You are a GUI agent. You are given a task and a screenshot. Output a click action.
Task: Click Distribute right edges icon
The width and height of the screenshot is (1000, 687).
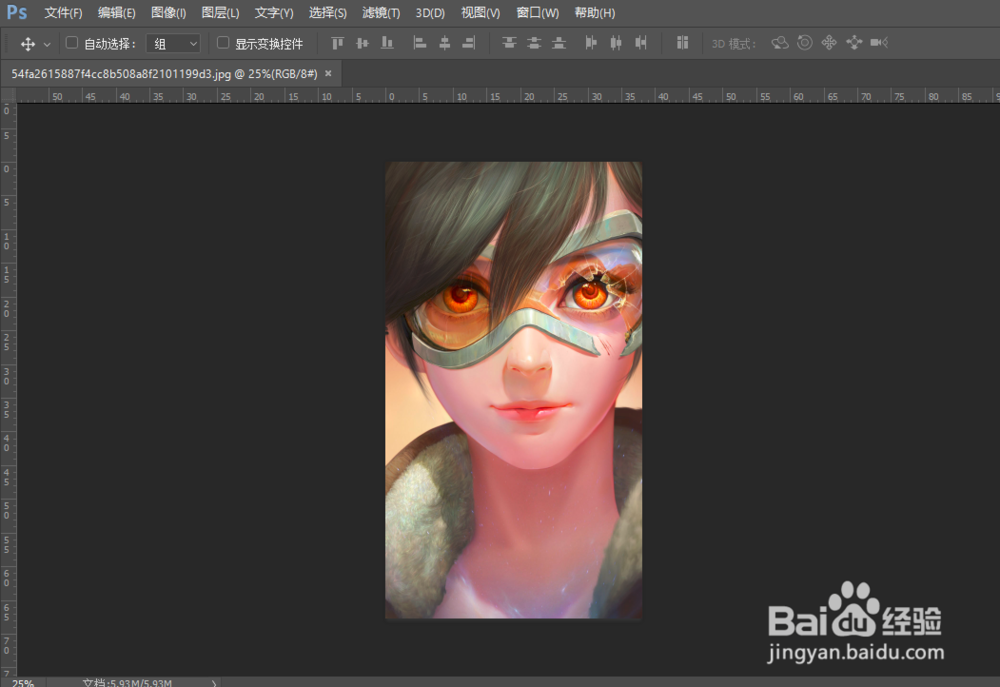click(641, 43)
